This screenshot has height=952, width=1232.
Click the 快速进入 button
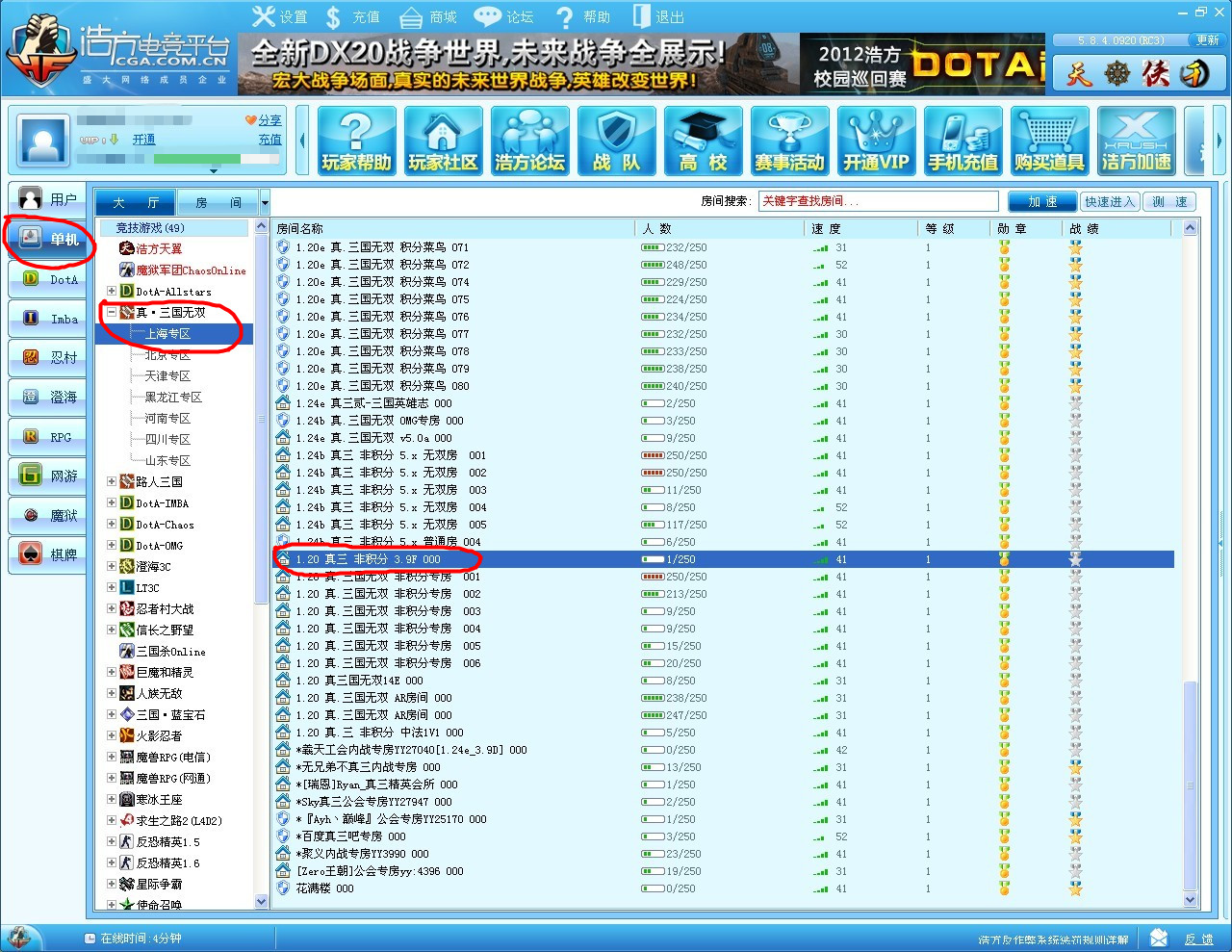coord(1110,201)
